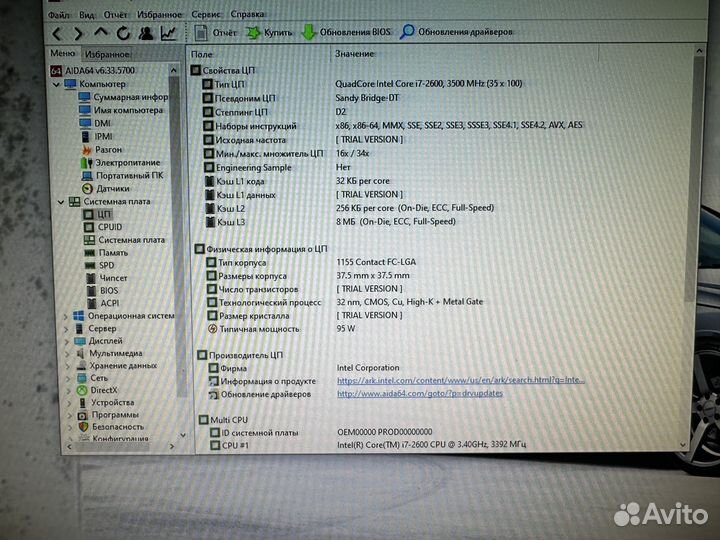Click the scroll-down arrow of main panel
The width and height of the screenshot is (720, 540).
point(683,445)
